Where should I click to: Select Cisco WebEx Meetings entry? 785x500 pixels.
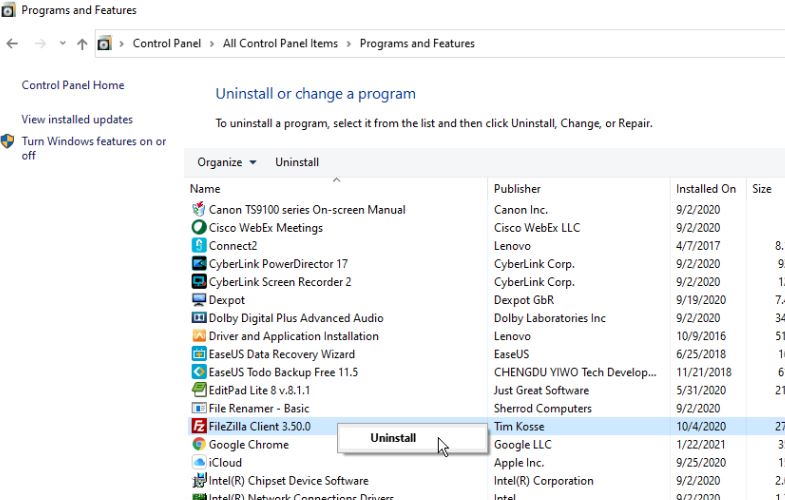[265, 227]
